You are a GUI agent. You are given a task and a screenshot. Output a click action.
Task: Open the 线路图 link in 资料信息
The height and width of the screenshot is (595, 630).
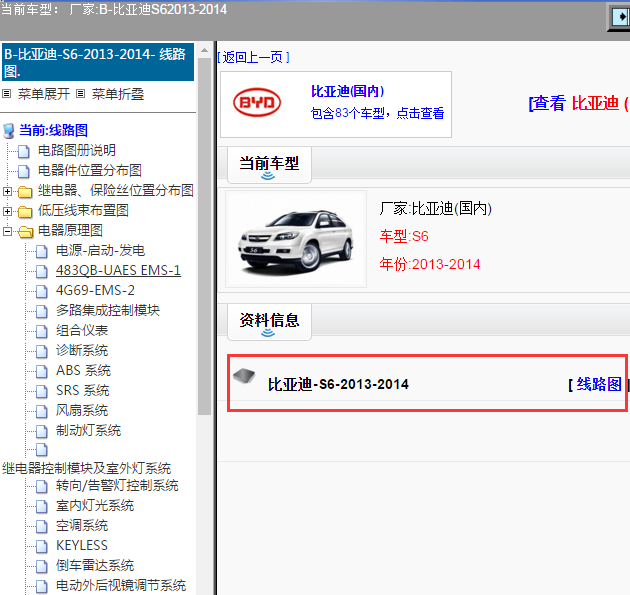[599, 384]
